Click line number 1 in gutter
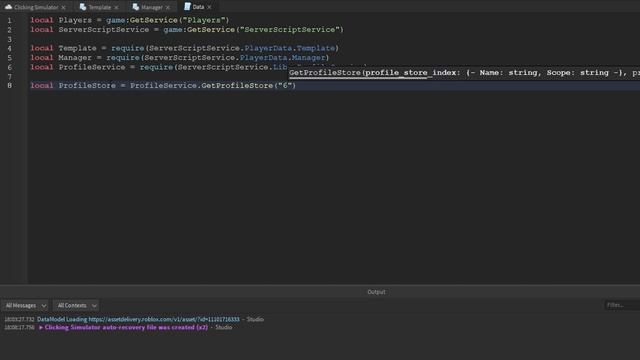This screenshot has height=360, width=640. [x=9, y=20]
